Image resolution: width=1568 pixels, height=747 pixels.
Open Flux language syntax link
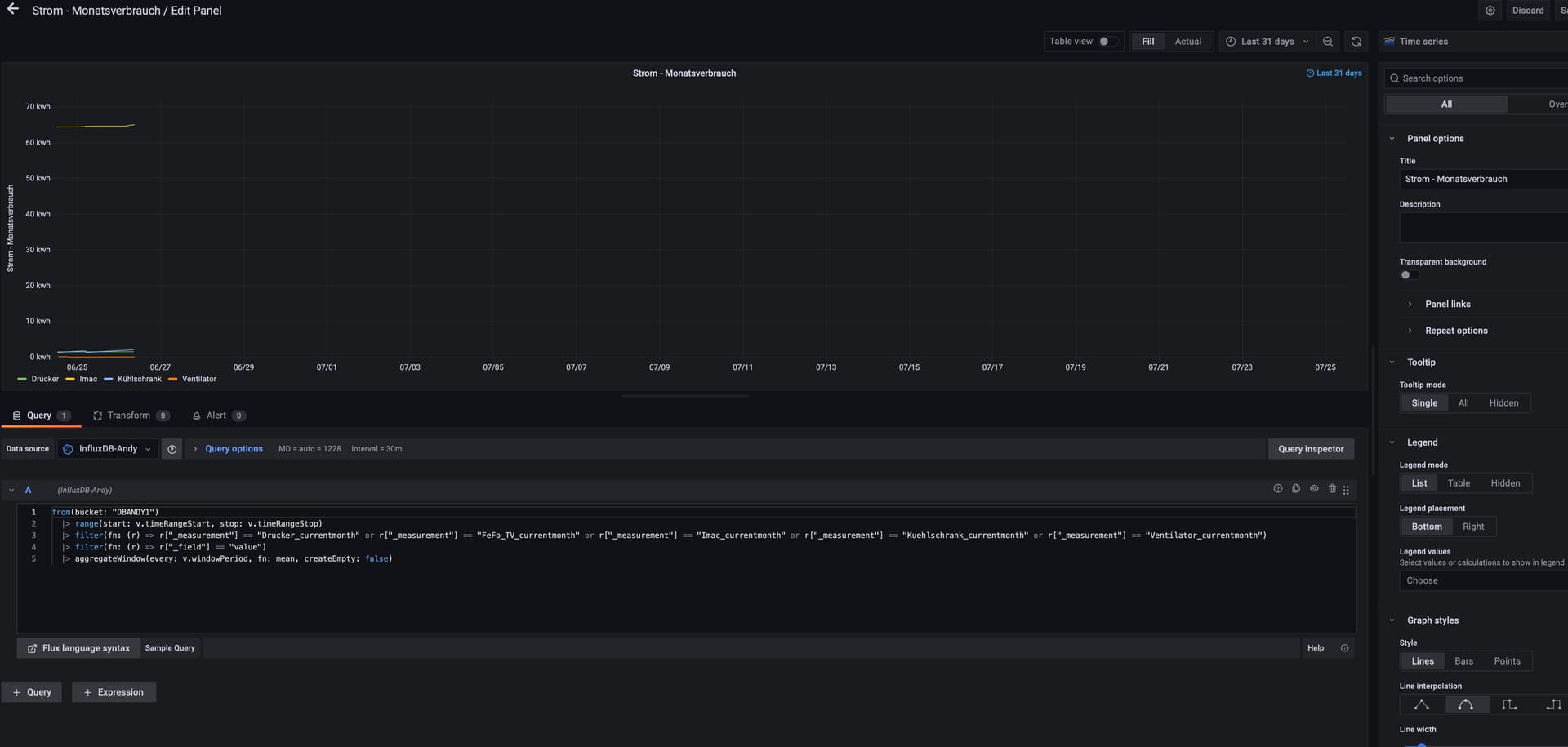[x=78, y=648]
